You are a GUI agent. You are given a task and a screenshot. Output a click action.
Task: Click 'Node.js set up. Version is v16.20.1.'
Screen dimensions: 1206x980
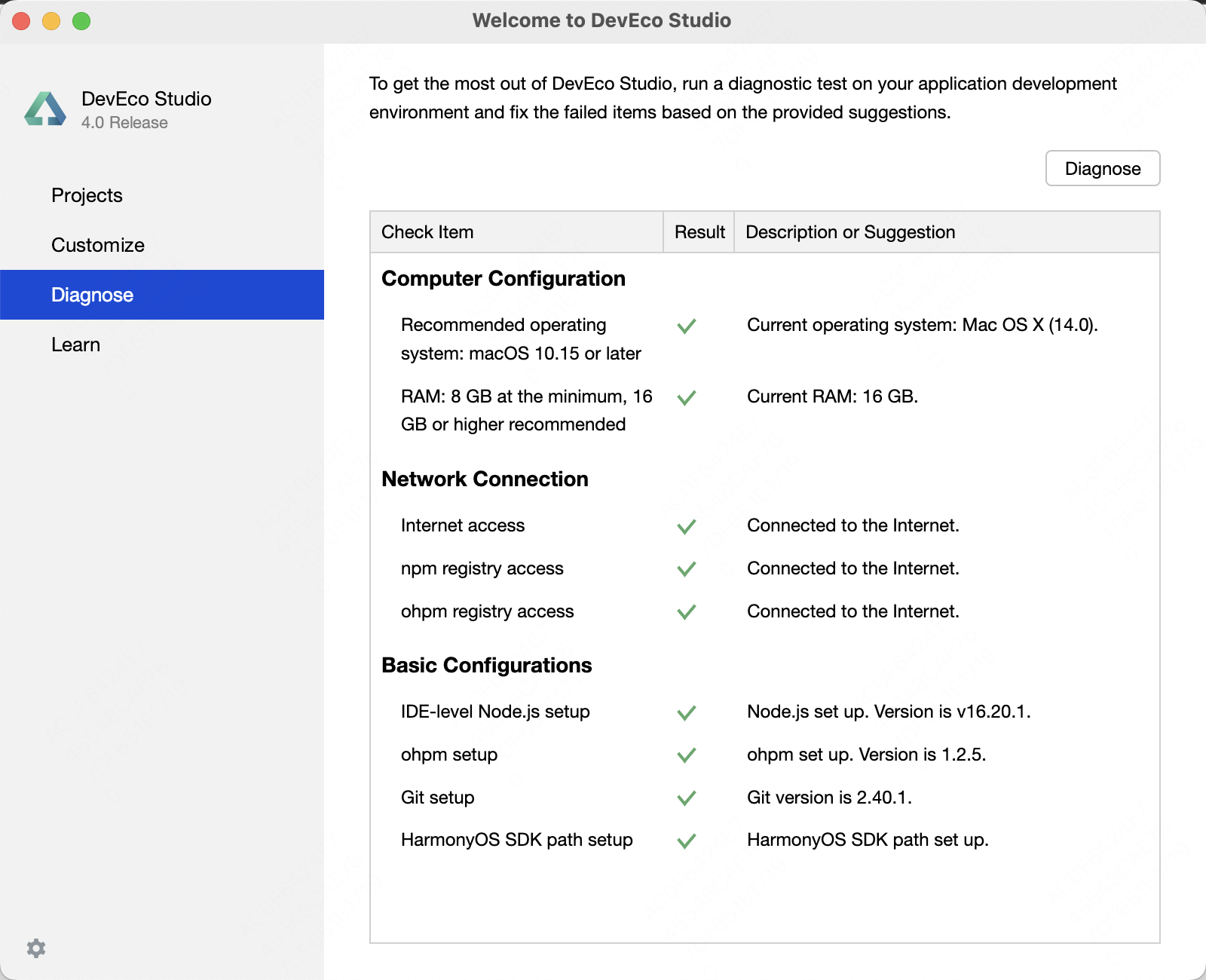889,712
